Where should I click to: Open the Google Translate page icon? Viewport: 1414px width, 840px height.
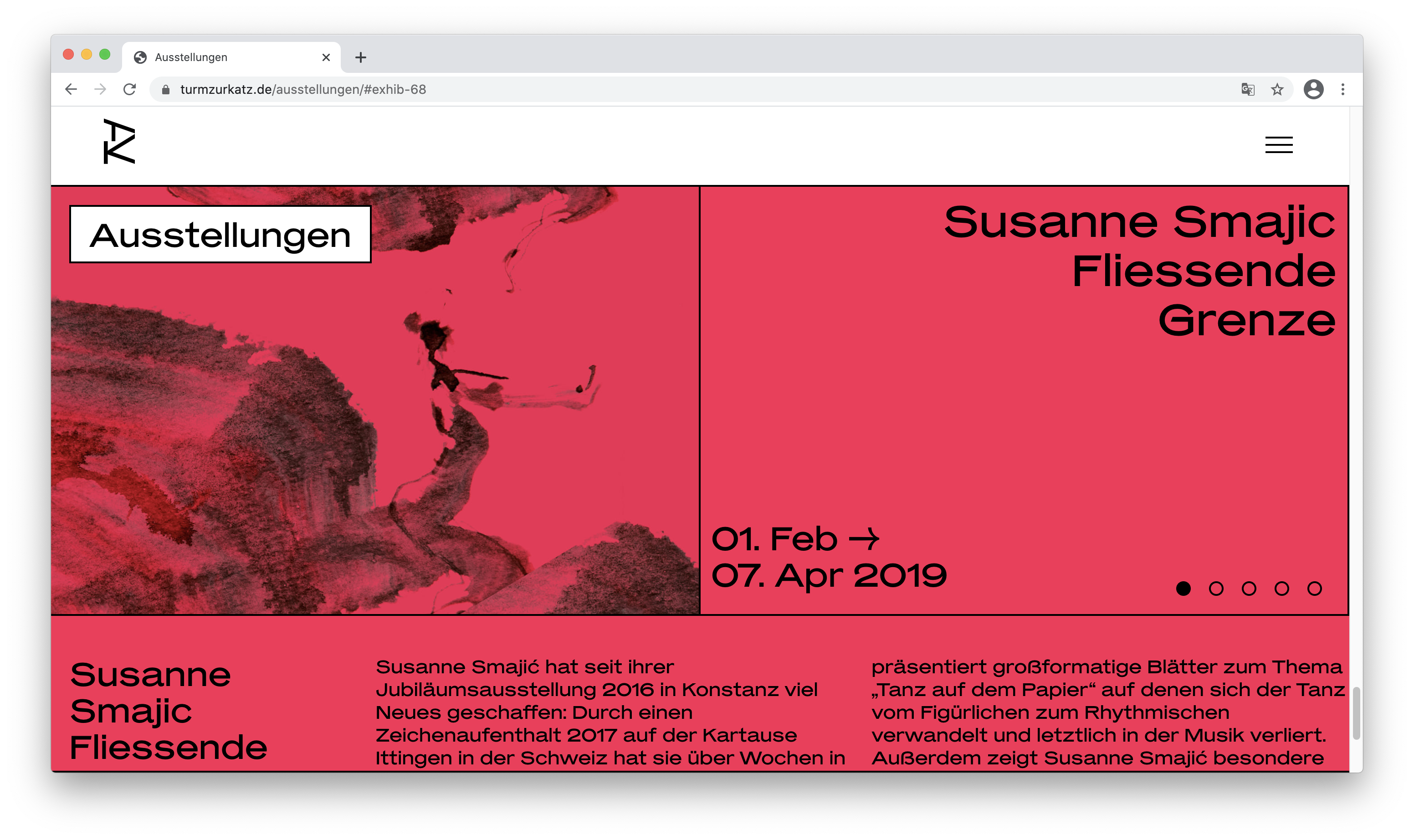point(1248,89)
